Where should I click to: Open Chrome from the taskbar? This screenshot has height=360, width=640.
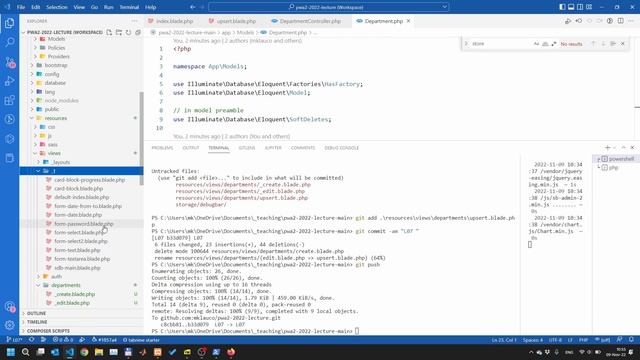click(84, 352)
